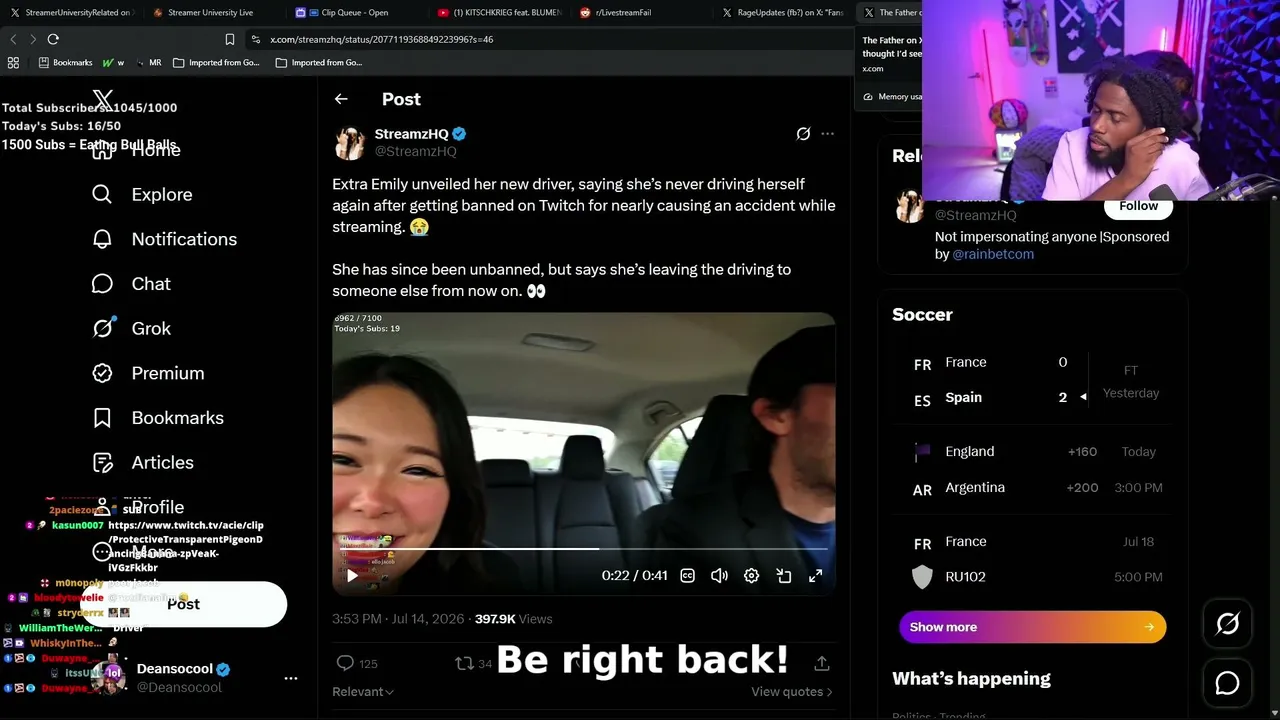Open the France vs Spain final score row
The height and width of the screenshot is (720, 1280).
pyautogui.click(x=1032, y=380)
